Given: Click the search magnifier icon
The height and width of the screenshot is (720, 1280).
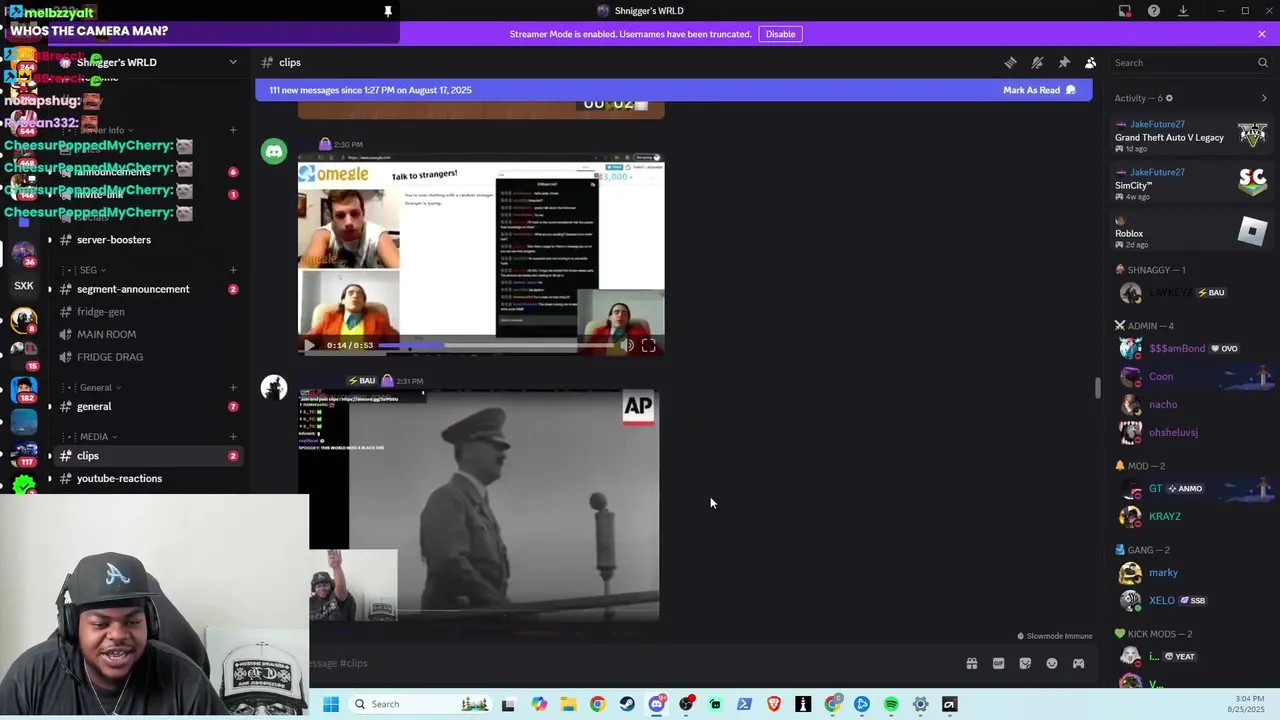Looking at the screenshot, I should [1262, 63].
